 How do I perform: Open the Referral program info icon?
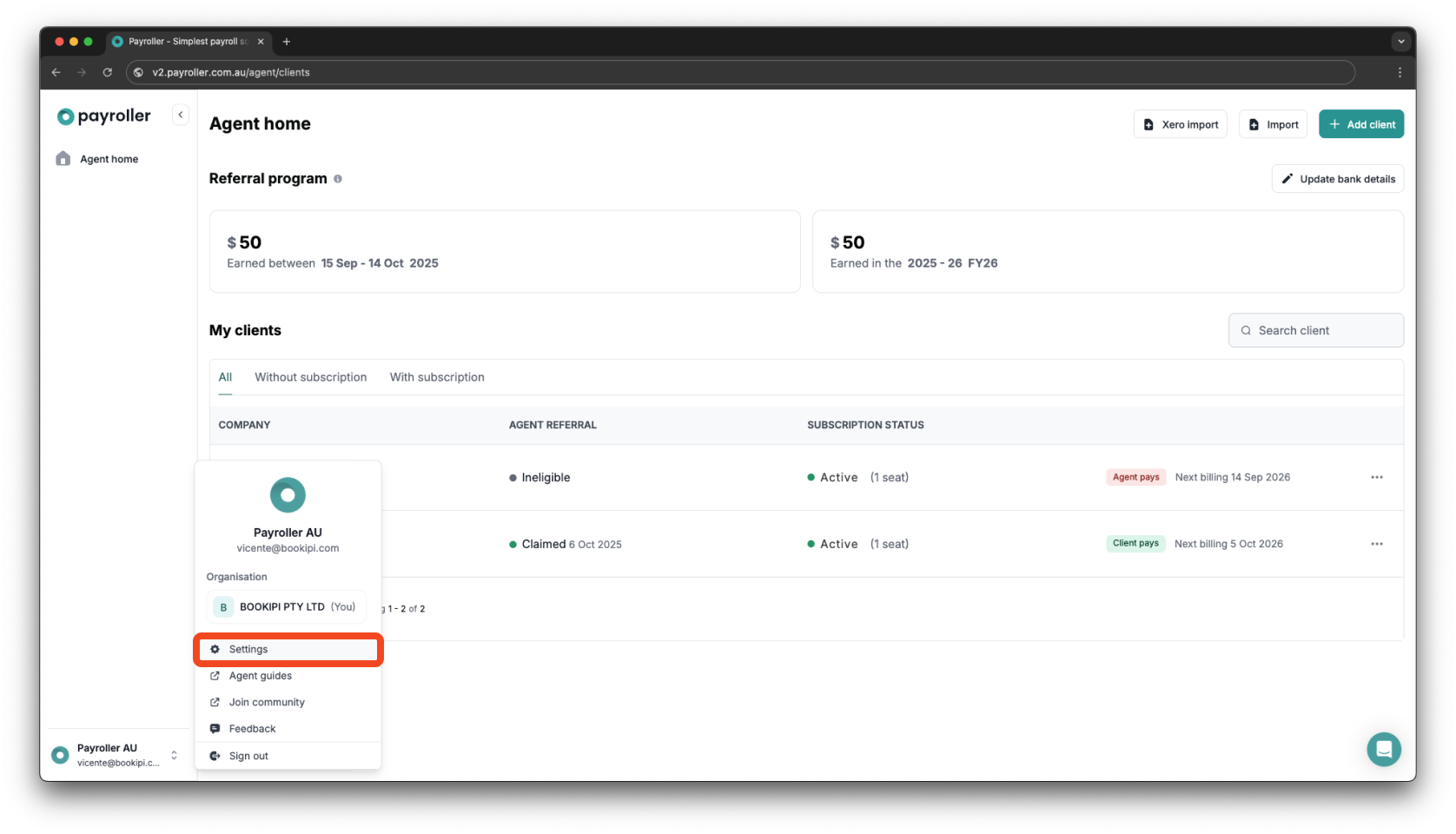pos(338,178)
